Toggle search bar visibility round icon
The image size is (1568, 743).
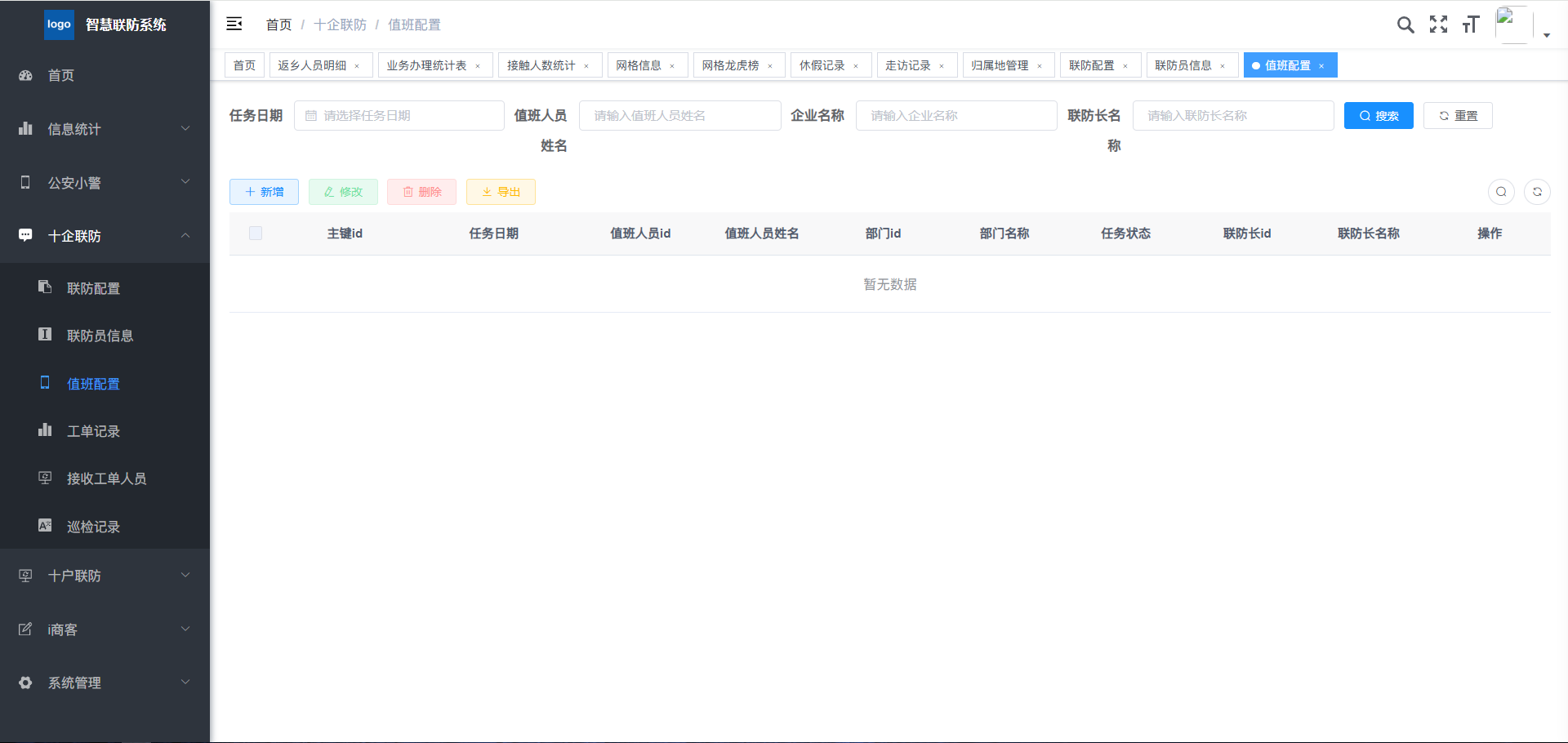pos(1501,192)
